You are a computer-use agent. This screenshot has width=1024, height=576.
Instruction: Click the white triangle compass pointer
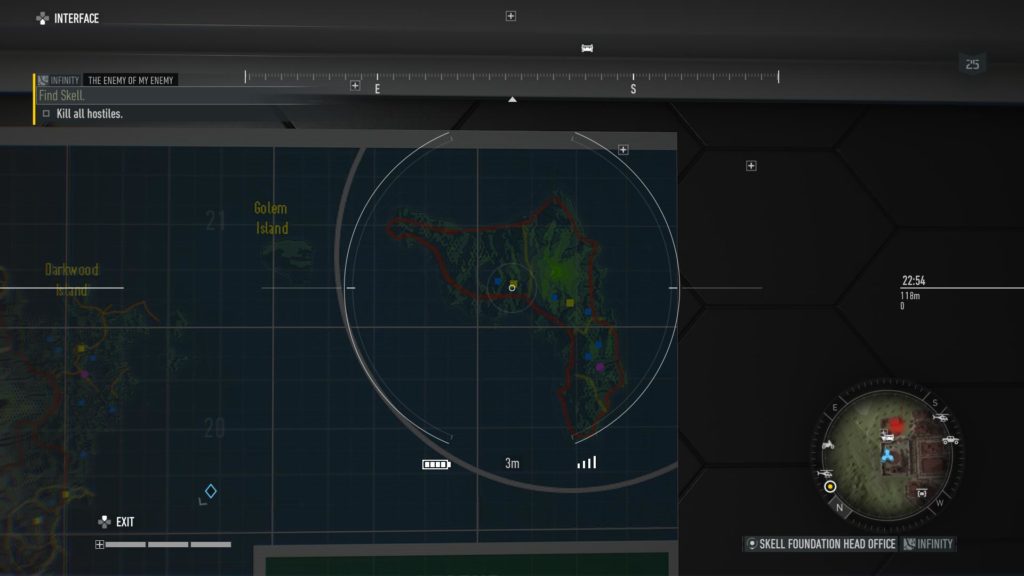coord(513,99)
